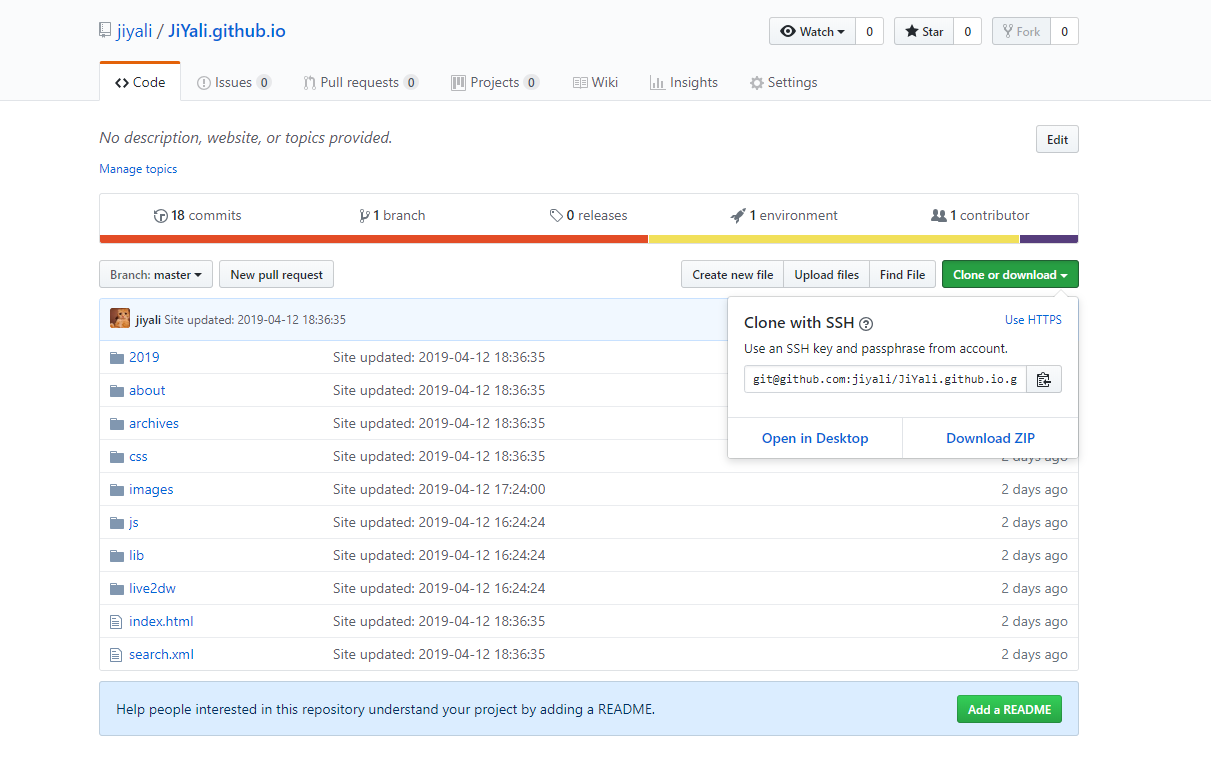Click the Add a README button
The height and width of the screenshot is (783, 1211).
pyautogui.click(x=1009, y=709)
